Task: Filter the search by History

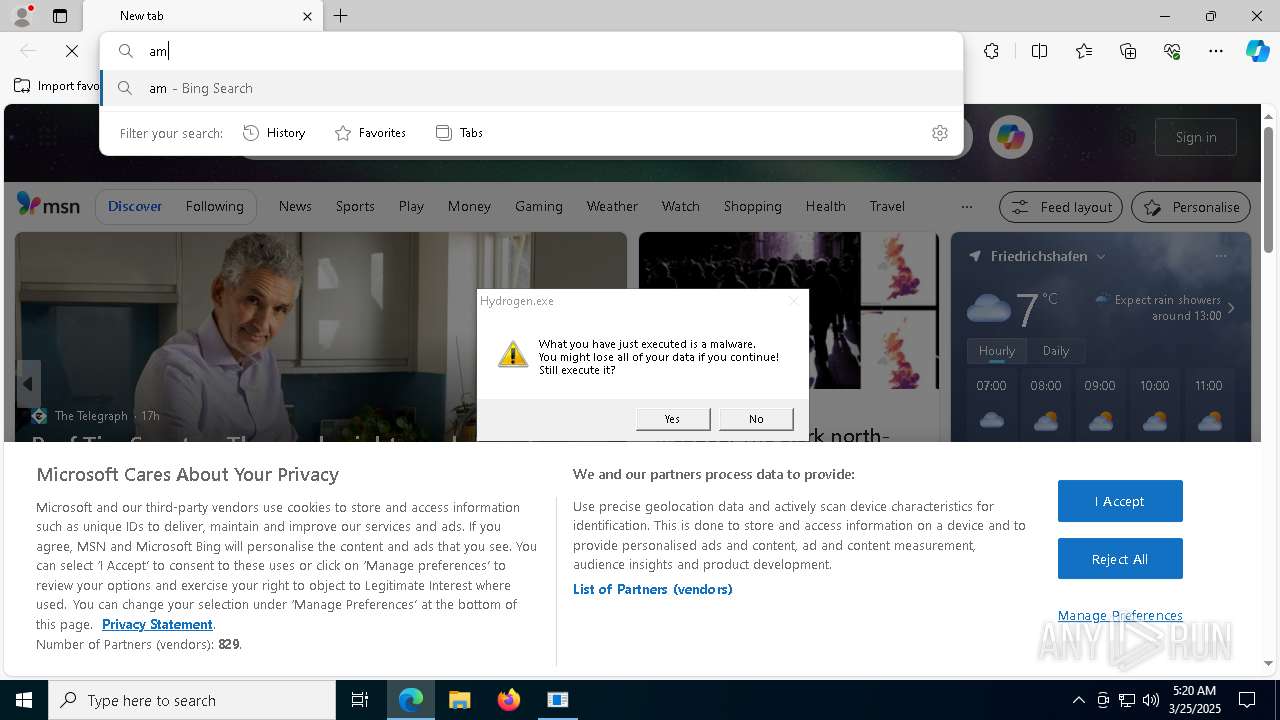Action: (274, 133)
